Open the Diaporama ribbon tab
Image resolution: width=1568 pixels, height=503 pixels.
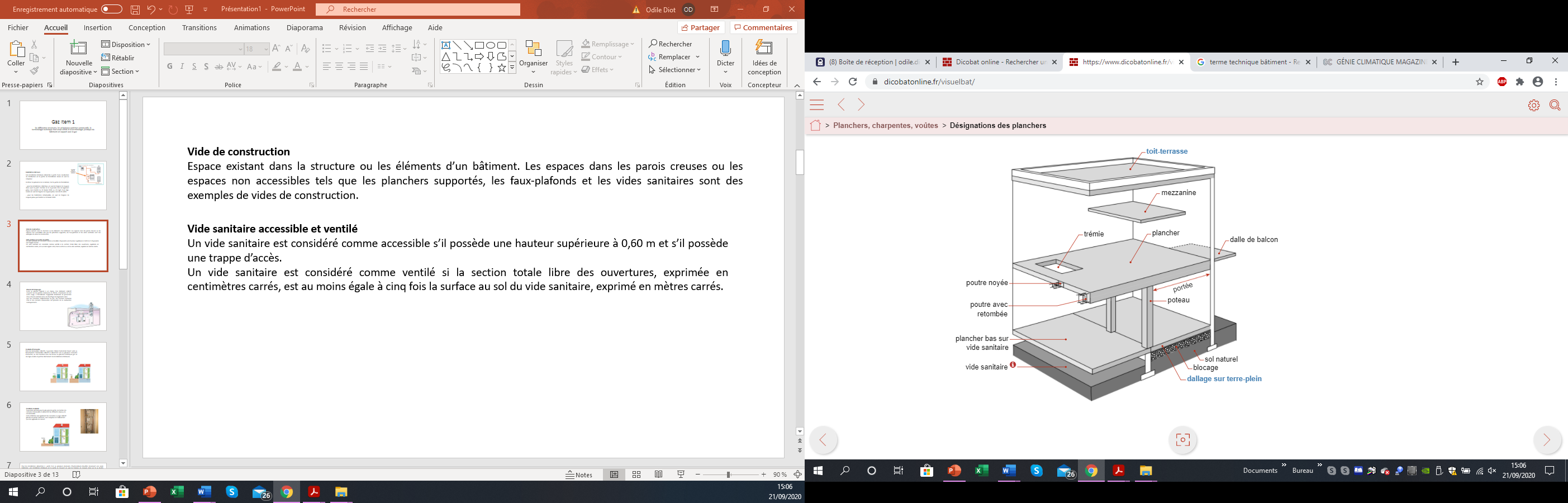tap(305, 27)
